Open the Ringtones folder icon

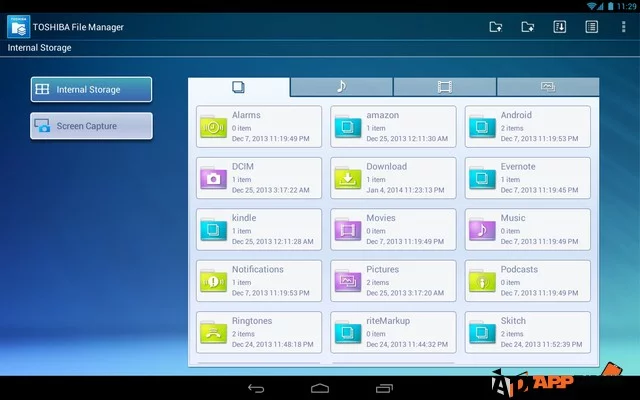pyautogui.click(x=213, y=333)
